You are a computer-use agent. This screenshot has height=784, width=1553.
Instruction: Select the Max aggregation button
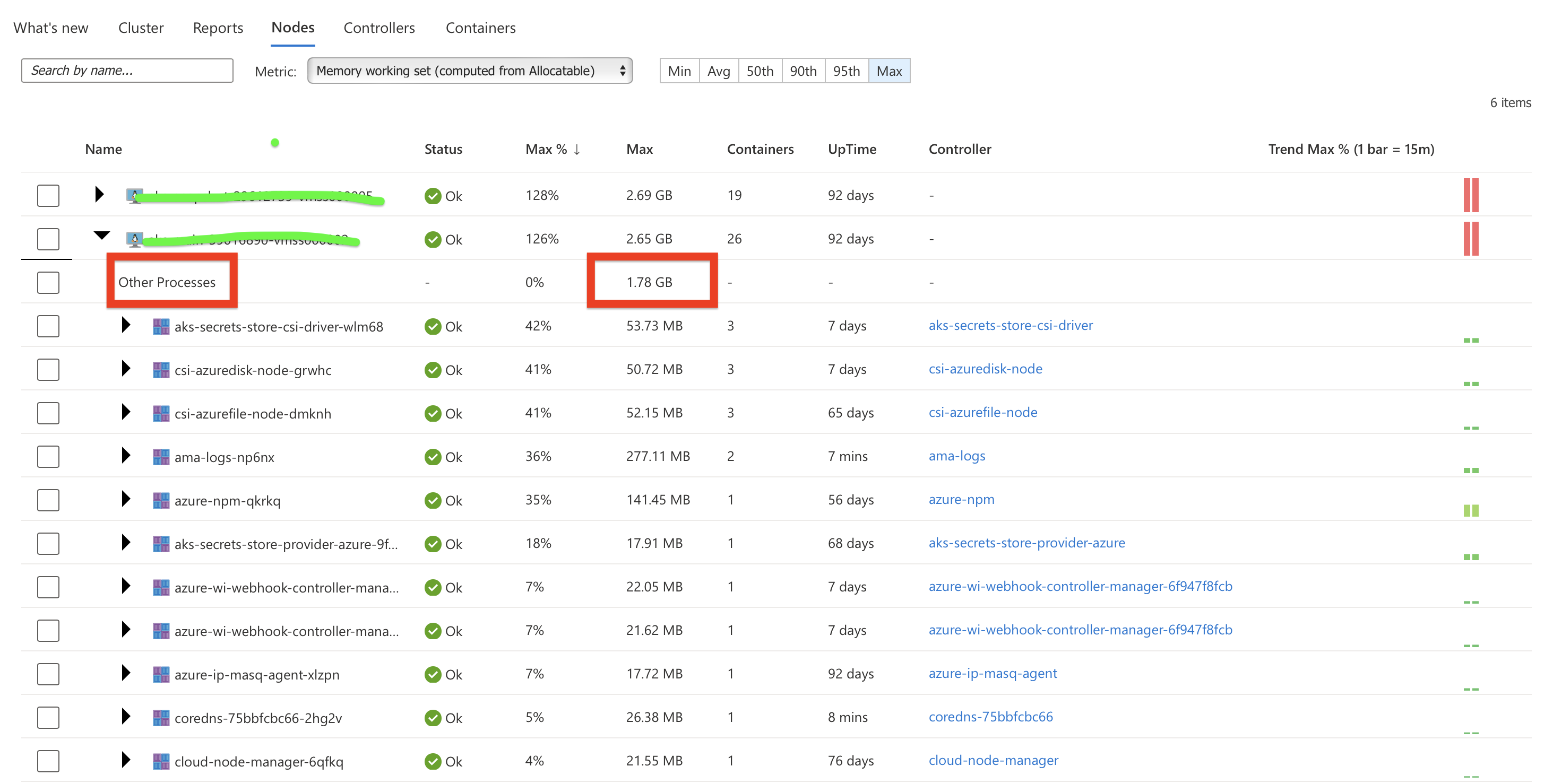click(889, 71)
